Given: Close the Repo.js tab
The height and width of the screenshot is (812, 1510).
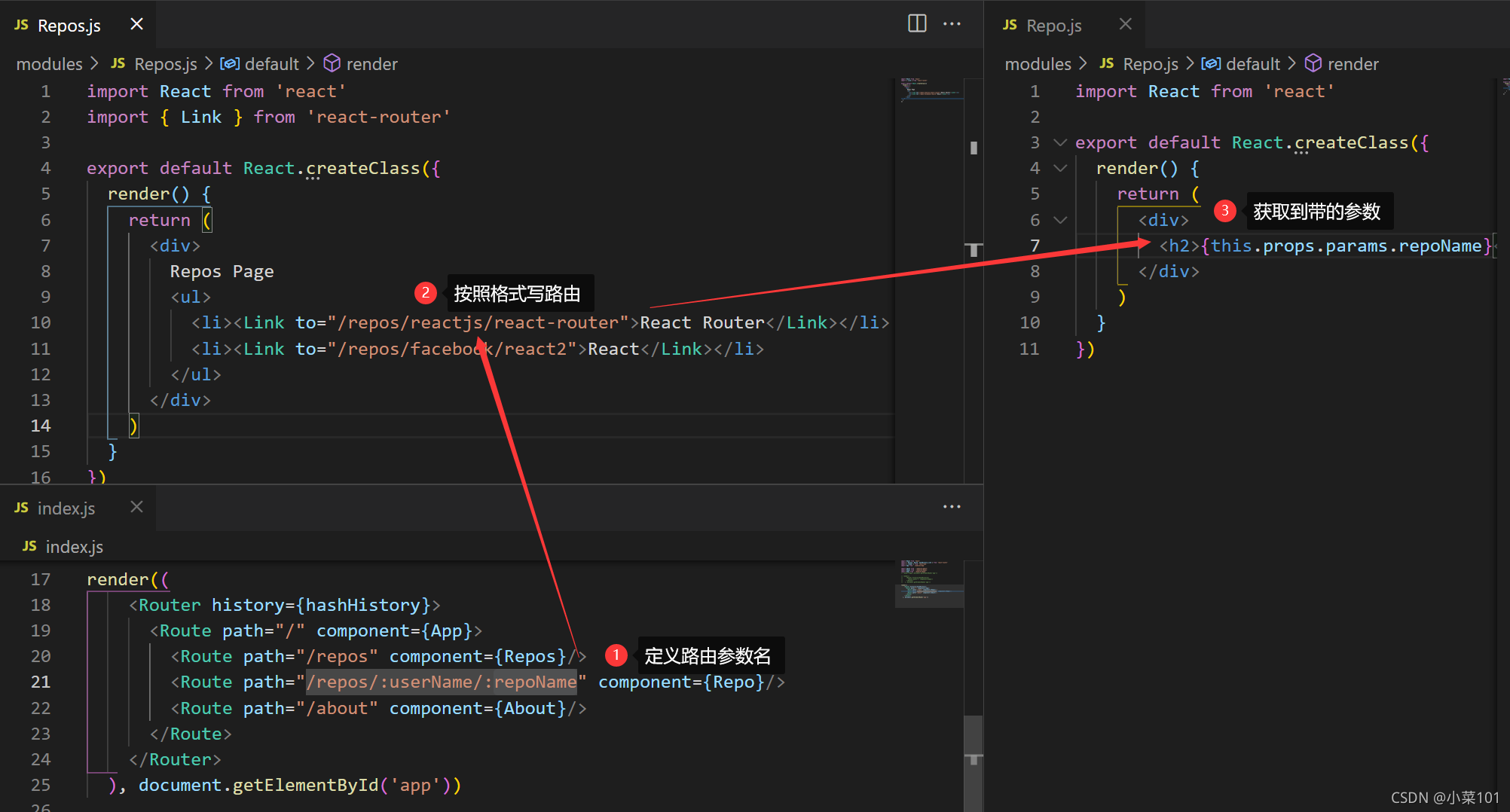Looking at the screenshot, I should click(1125, 24).
